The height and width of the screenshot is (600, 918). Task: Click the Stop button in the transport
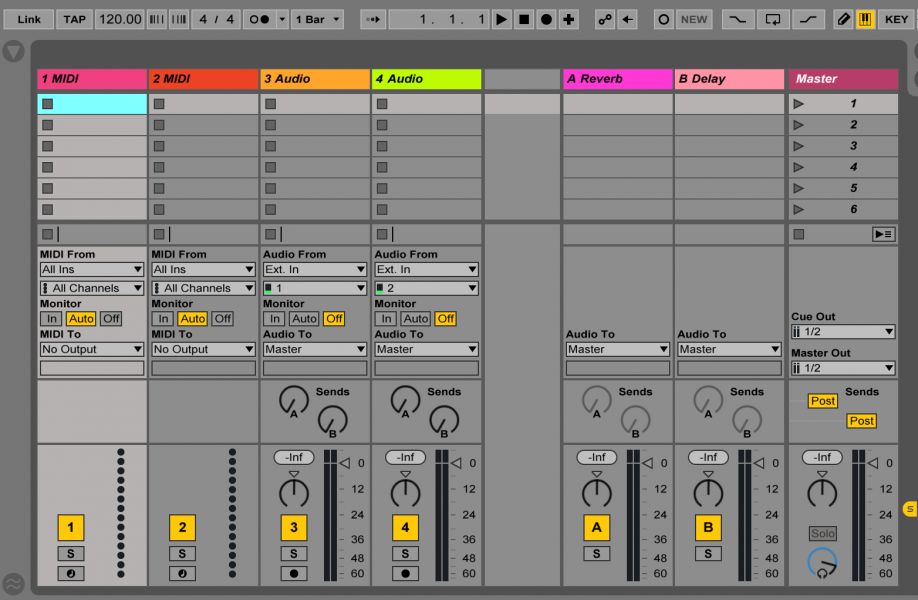tap(524, 19)
